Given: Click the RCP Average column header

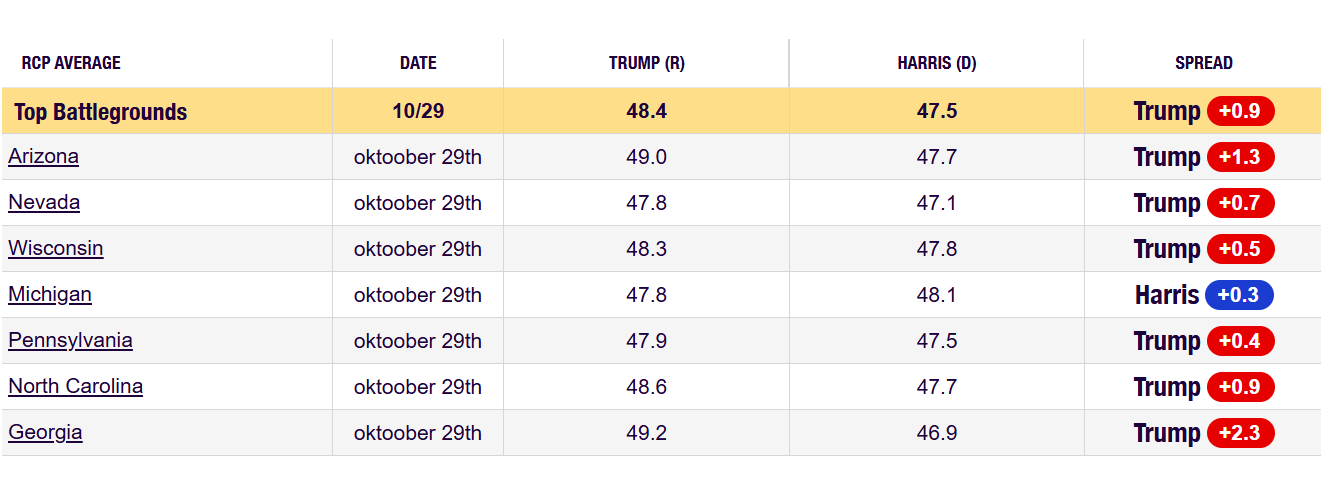Looking at the screenshot, I should [71, 63].
